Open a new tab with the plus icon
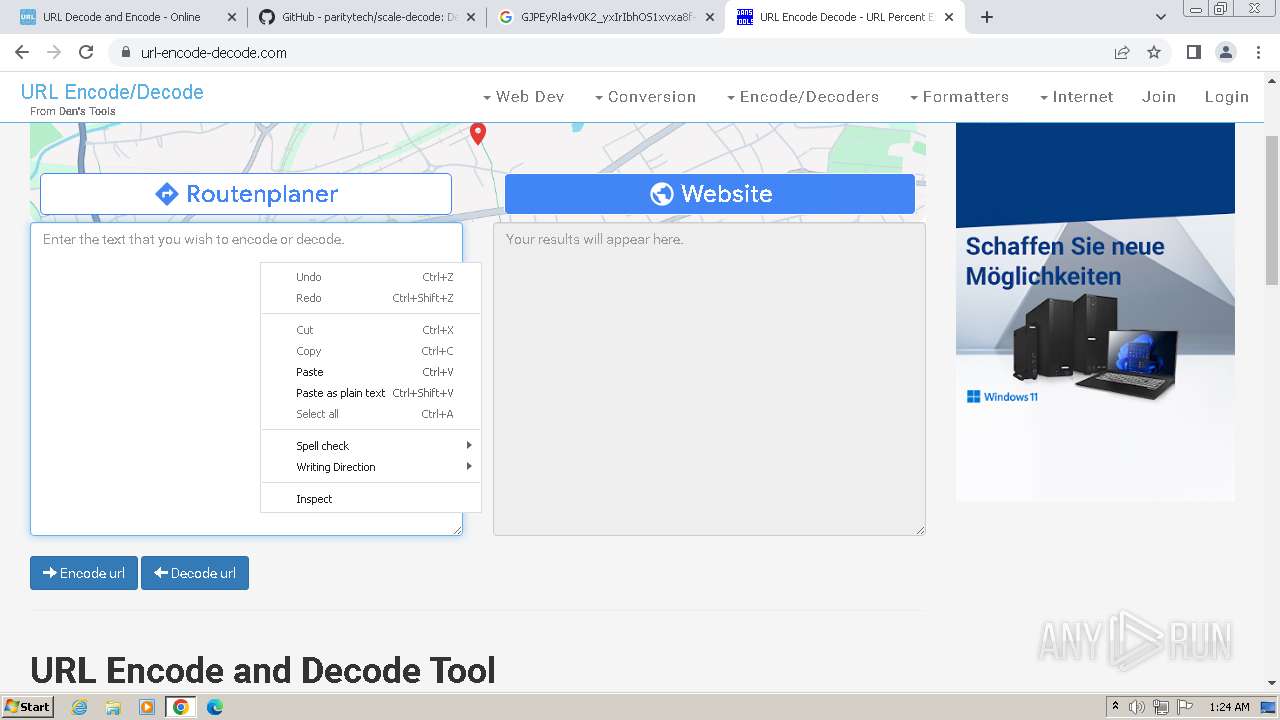The image size is (1280, 720). tap(987, 17)
